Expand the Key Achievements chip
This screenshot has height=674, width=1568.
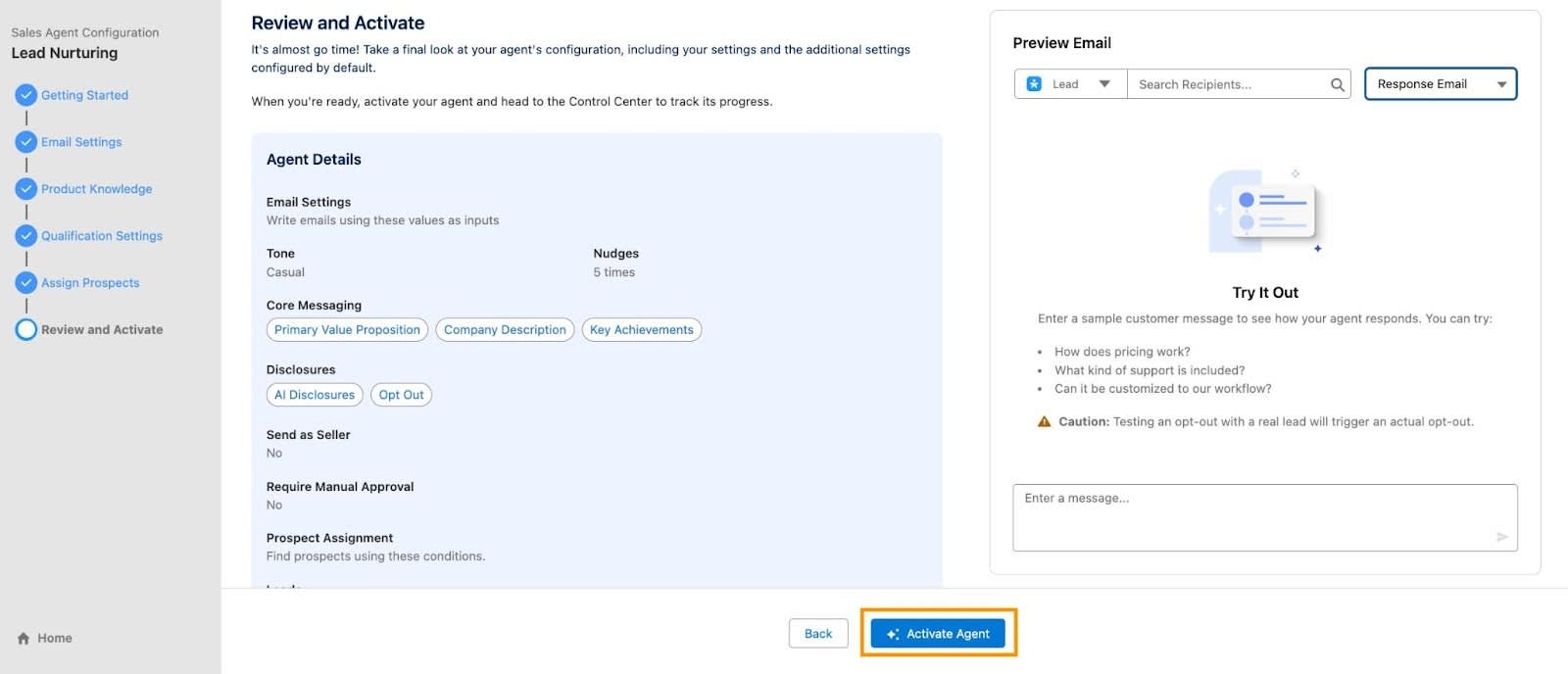[641, 329]
